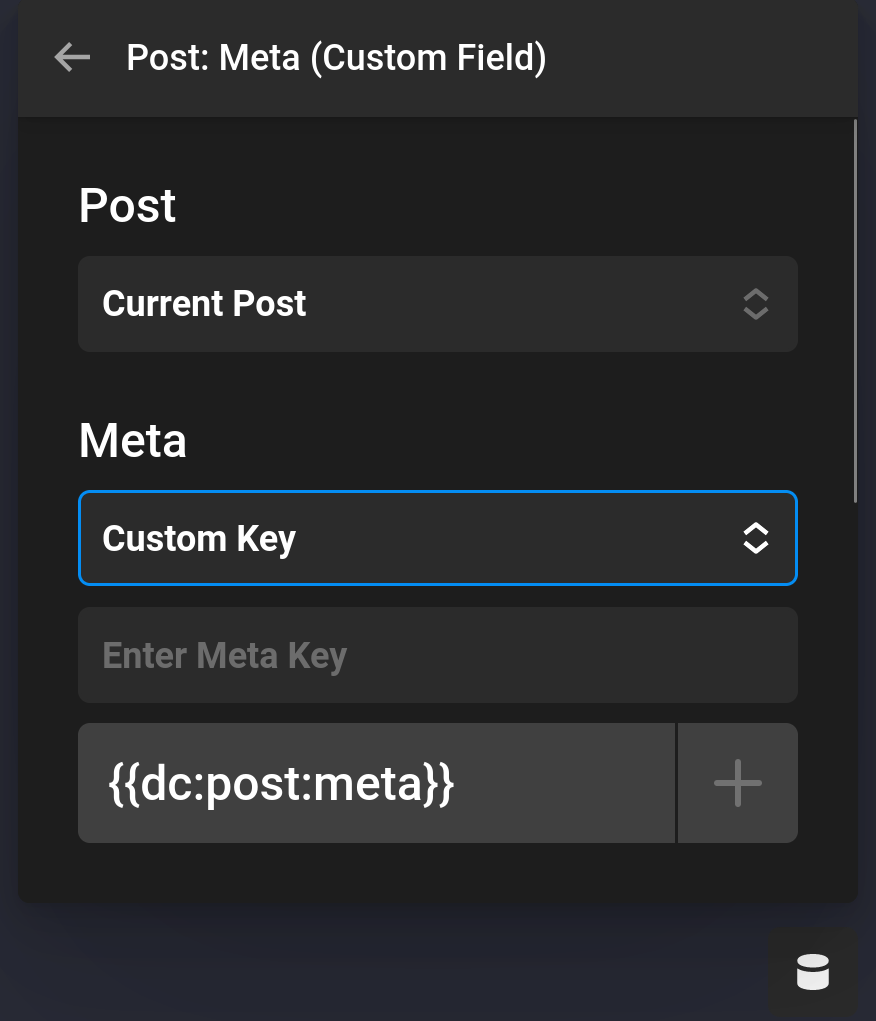The width and height of the screenshot is (876, 1021).
Task: Select the {{dc:post:meta}} token text field
Action: pyautogui.click(x=377, y=783)
